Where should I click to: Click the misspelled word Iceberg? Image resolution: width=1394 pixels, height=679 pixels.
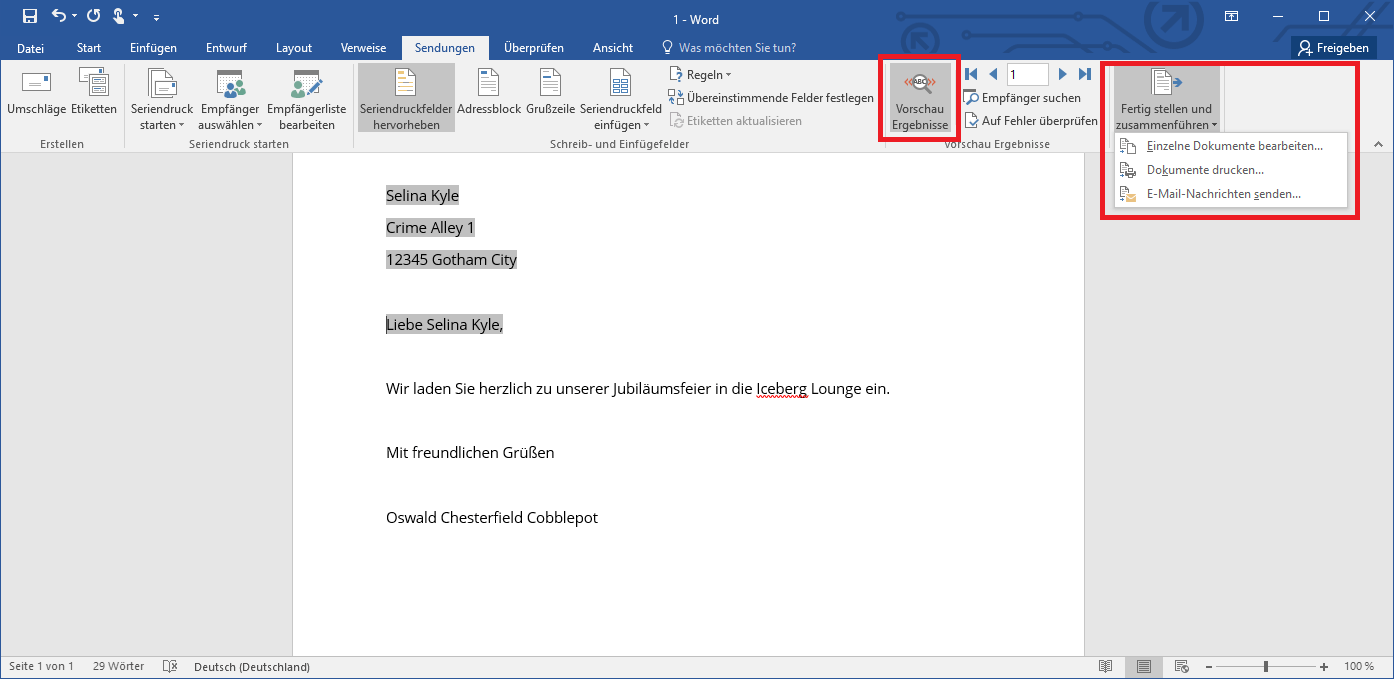click(782, 389)
